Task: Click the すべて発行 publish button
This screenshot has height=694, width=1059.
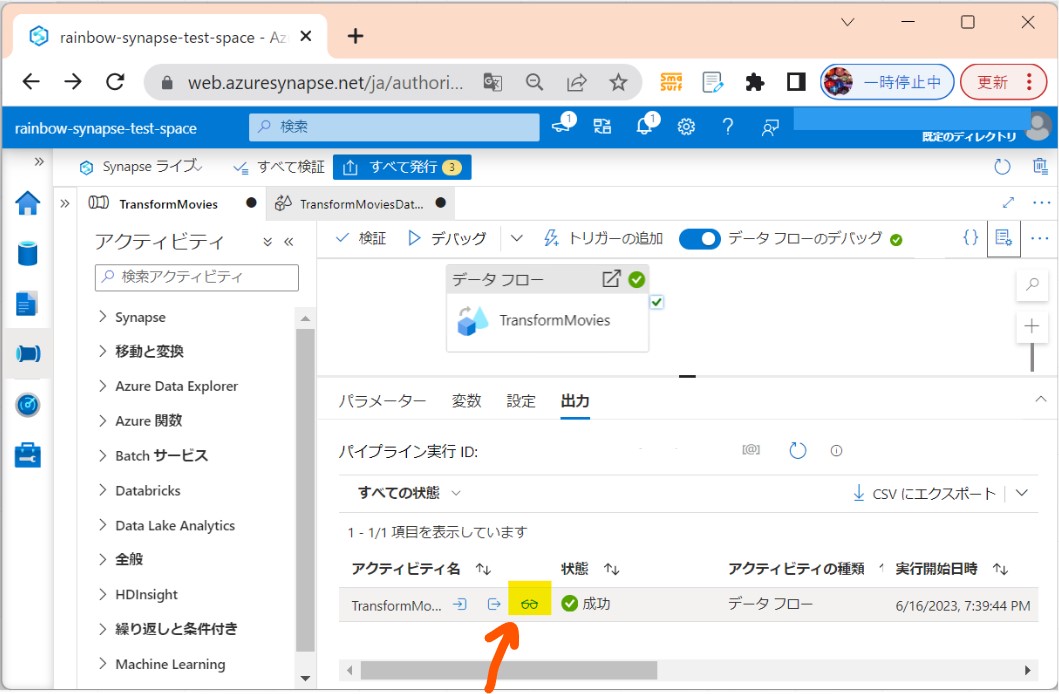Action: point(402,167)
